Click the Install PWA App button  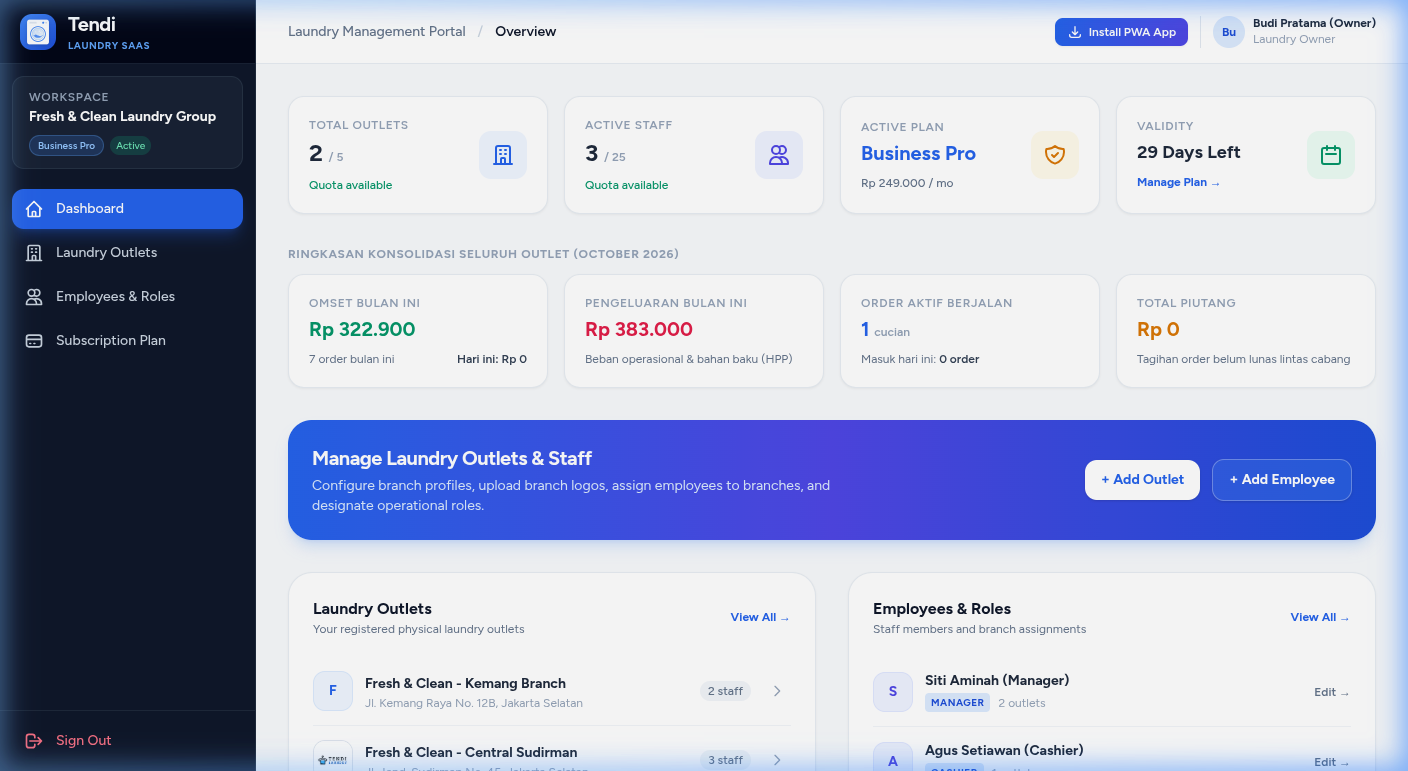tap(1121, 32)
